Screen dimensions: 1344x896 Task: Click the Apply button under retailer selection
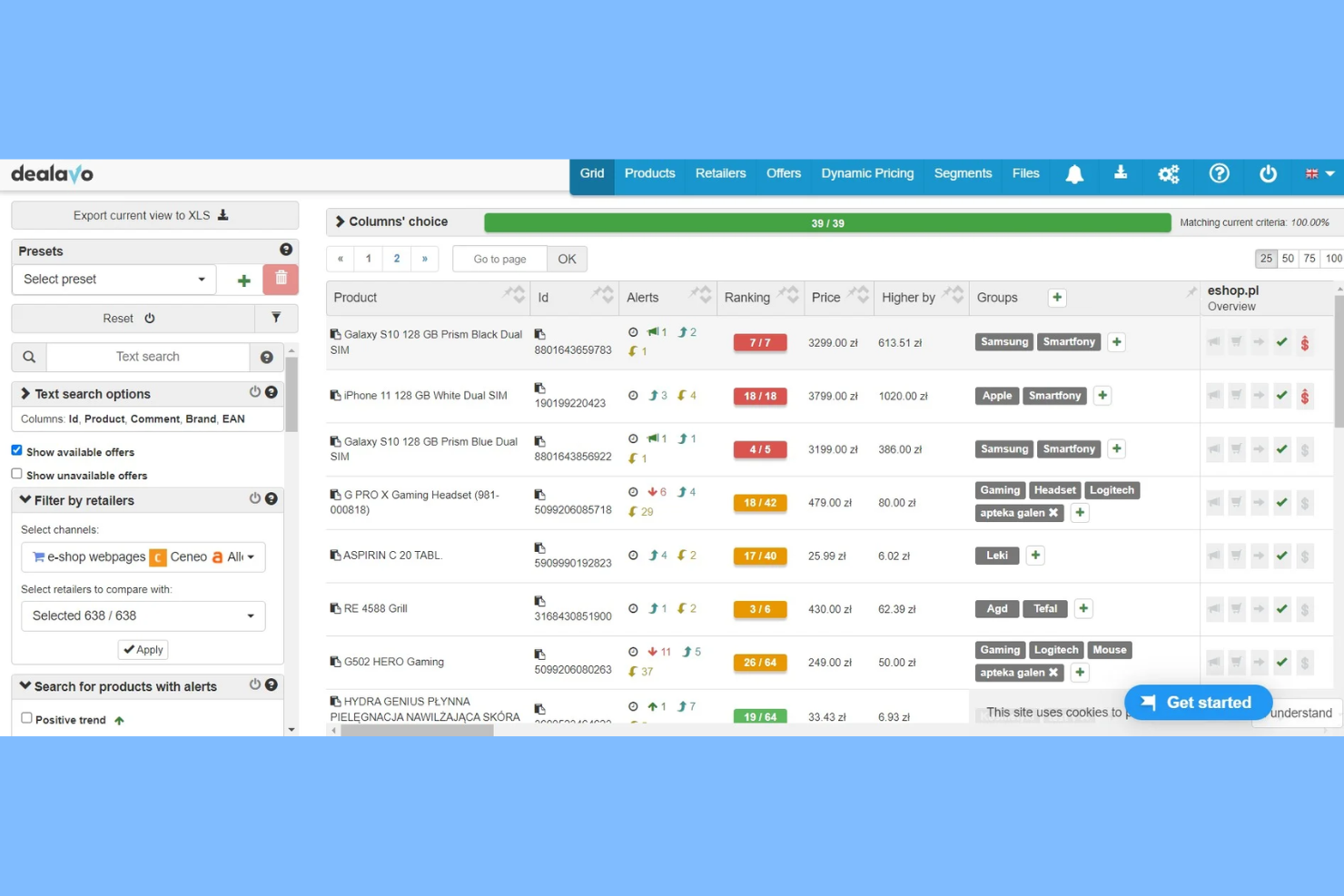[x=143, y=649]
